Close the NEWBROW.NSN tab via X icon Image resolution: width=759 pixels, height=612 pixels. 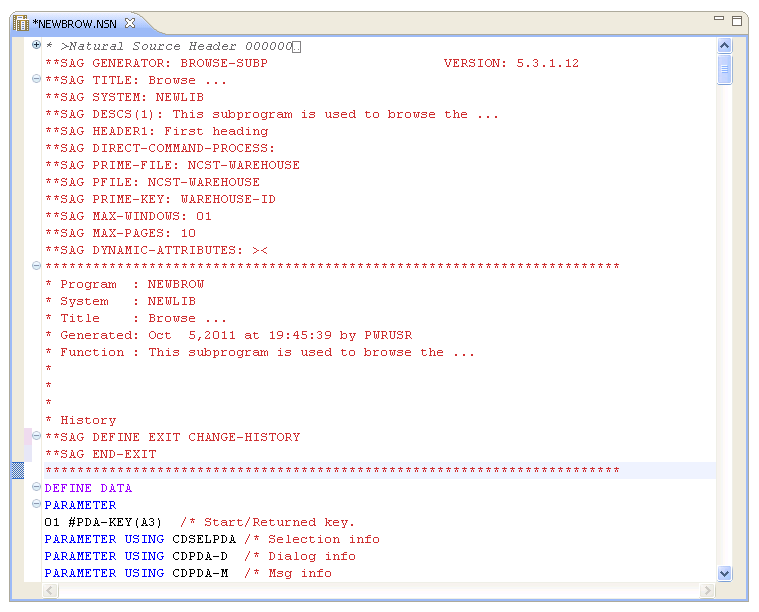pyautogui.click(x=130, y=23)
